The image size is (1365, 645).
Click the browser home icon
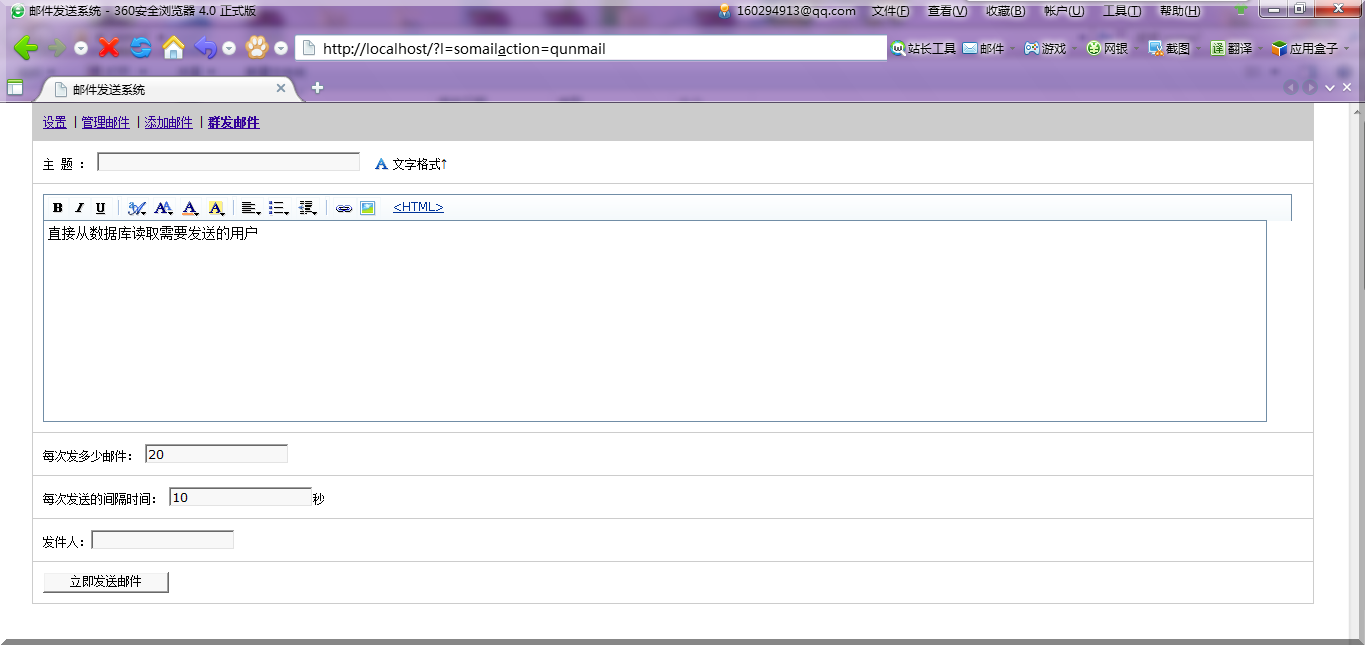174,48
